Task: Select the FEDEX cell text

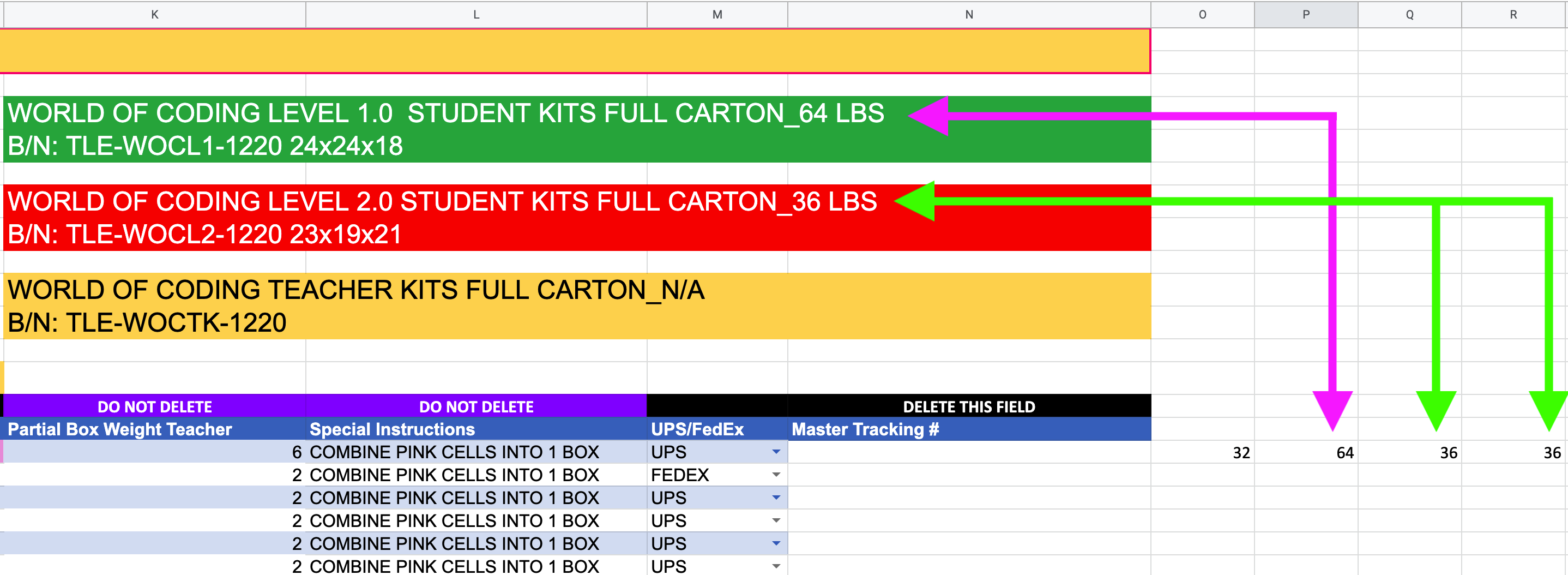Action: click(680, 475)
